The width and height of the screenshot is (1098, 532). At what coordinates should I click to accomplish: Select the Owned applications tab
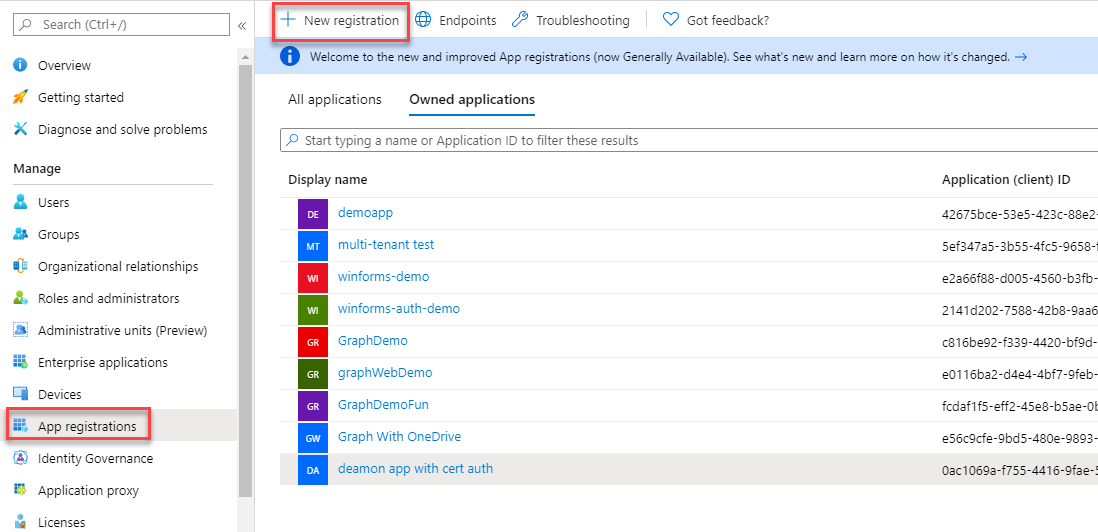(x=472, y=99)
